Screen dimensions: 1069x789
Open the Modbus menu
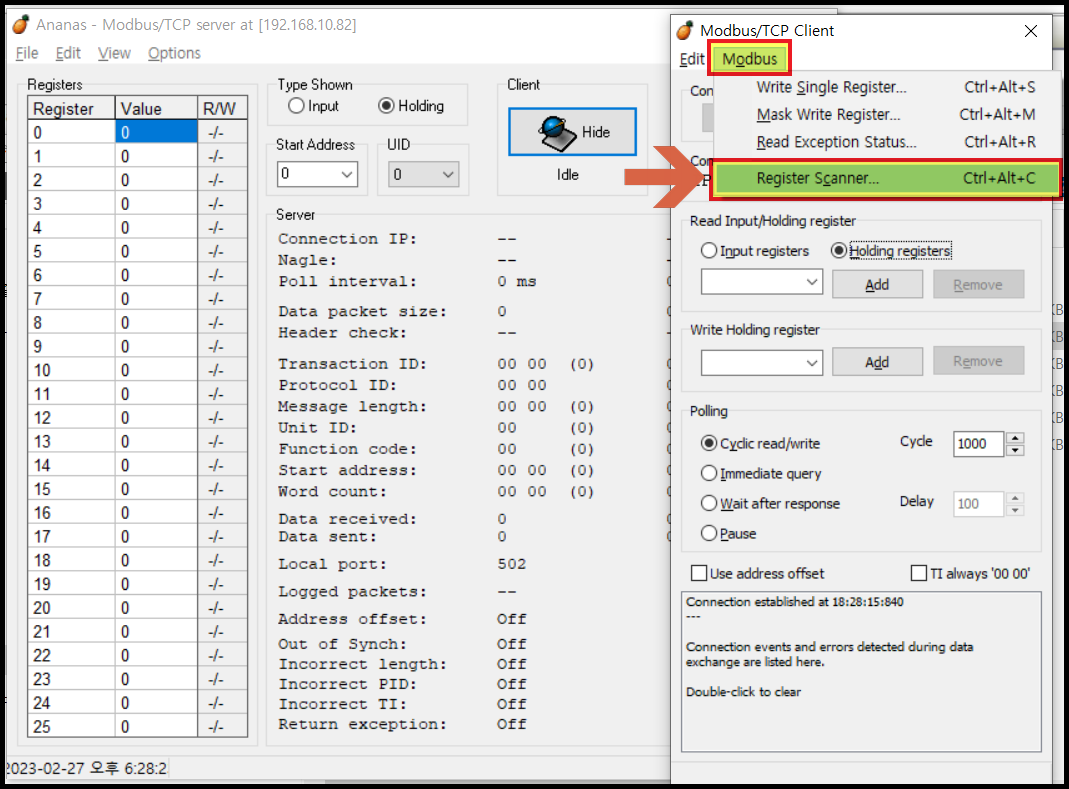pyautogui.click(x=748, y=59)
